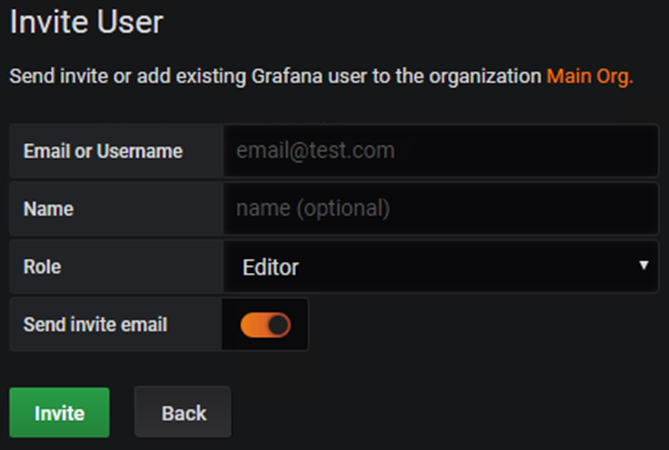Focus the optional Name text box

pos(440,209)
